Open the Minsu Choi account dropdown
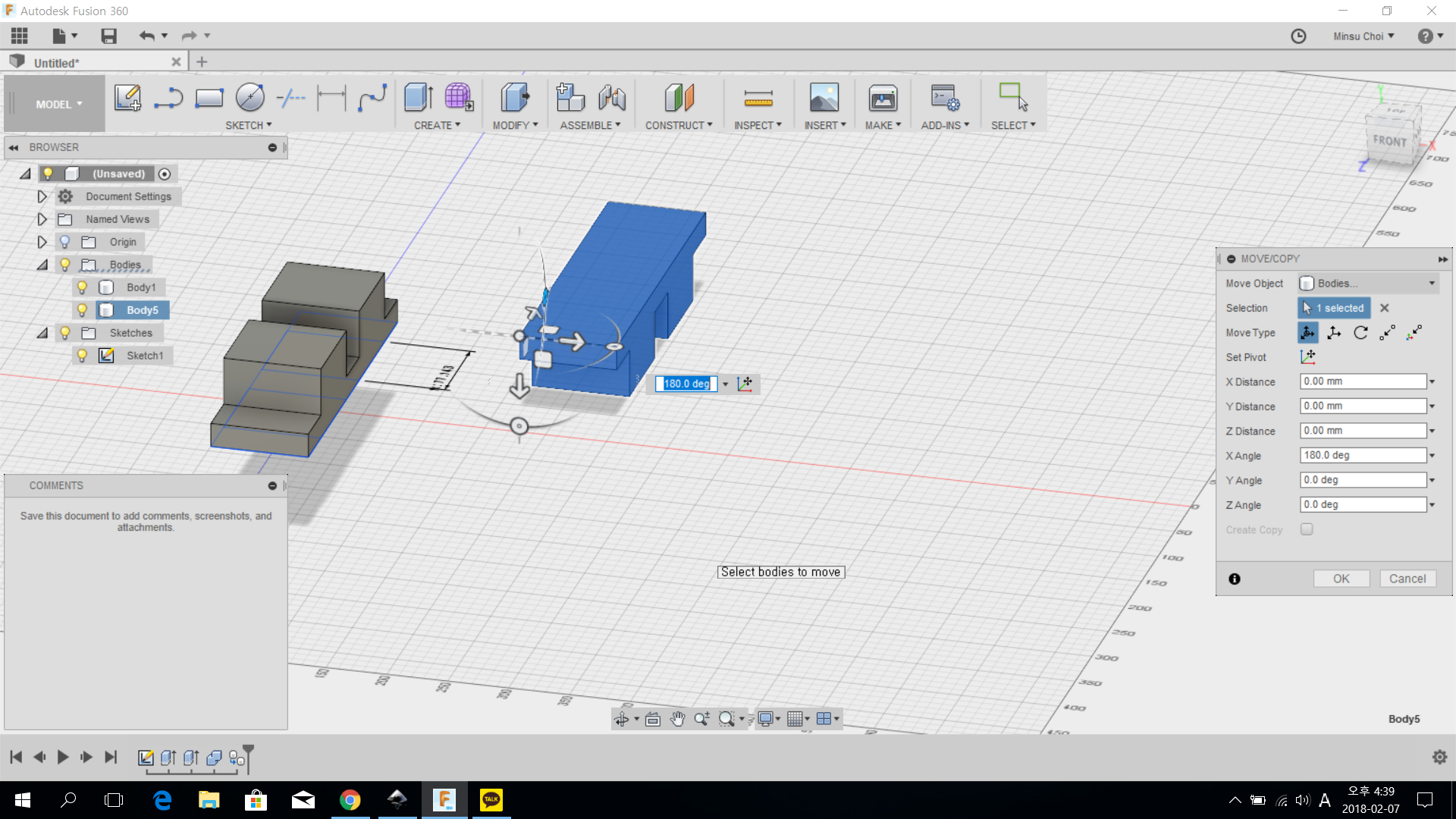 pyautogui.click(x=1363, y=36)
